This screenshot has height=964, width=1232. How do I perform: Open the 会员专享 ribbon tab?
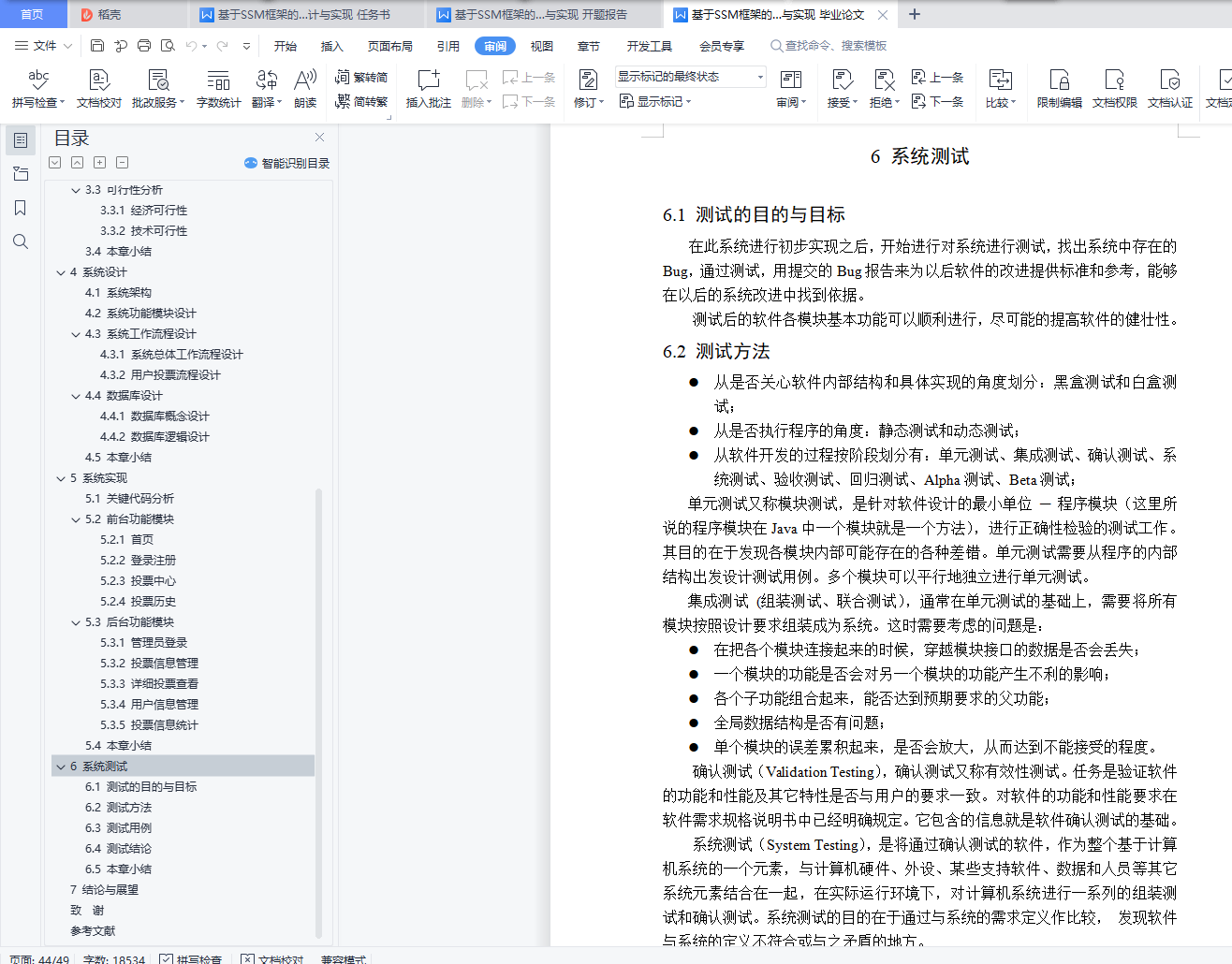(x=722, y=46)
